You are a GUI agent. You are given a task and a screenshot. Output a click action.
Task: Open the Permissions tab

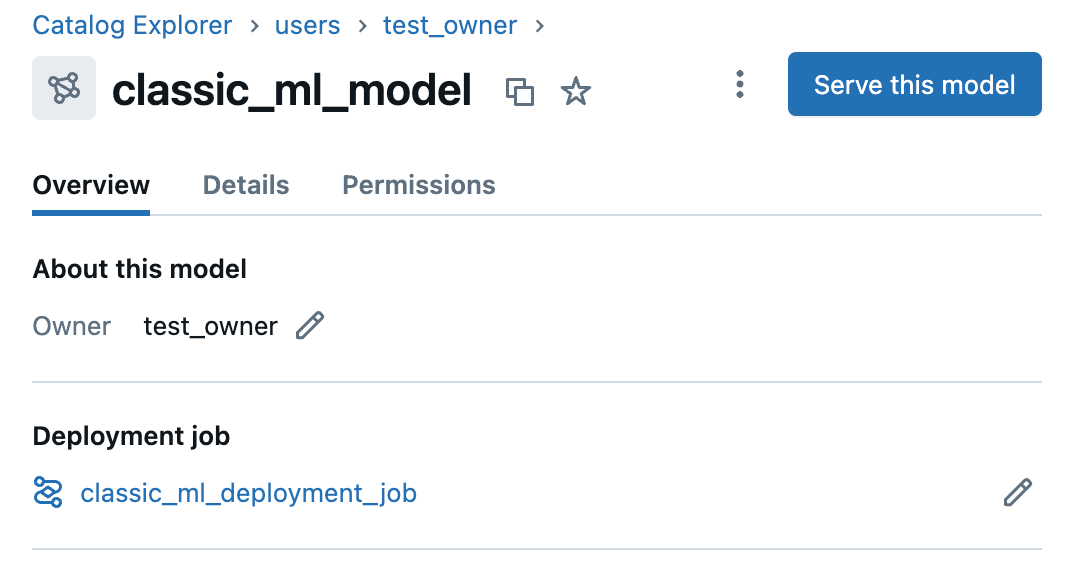(x=418, y=185)
